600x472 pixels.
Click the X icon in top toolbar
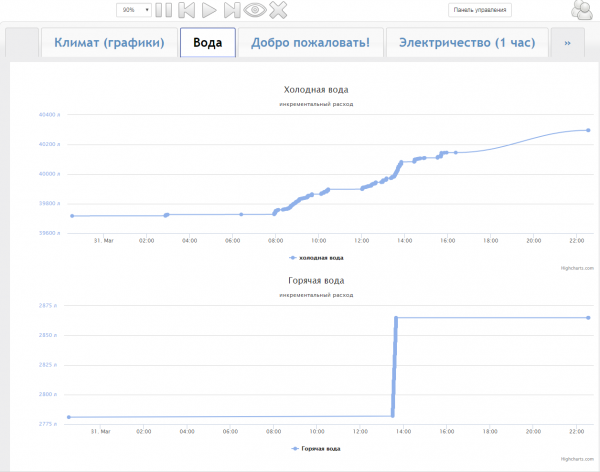278,10
